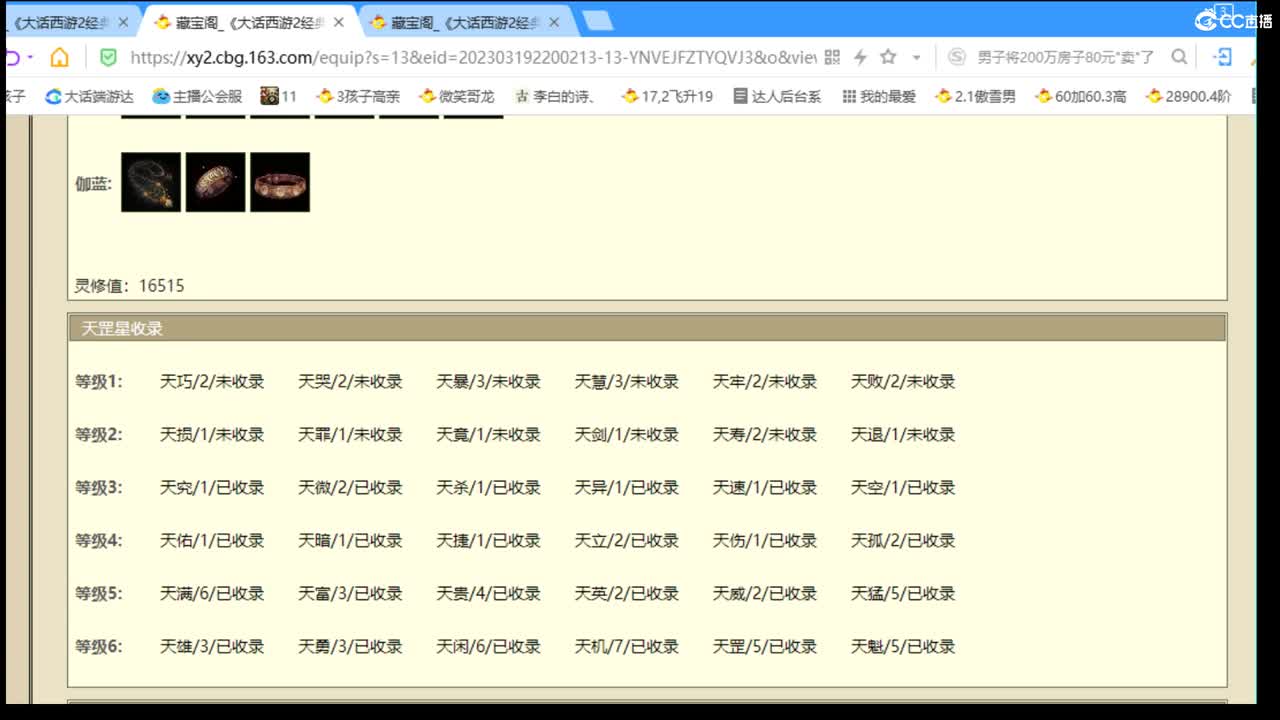Click the magnifier search icon in the toolbar
This screenshot has width=1280, height=720.
(1178, 57)
